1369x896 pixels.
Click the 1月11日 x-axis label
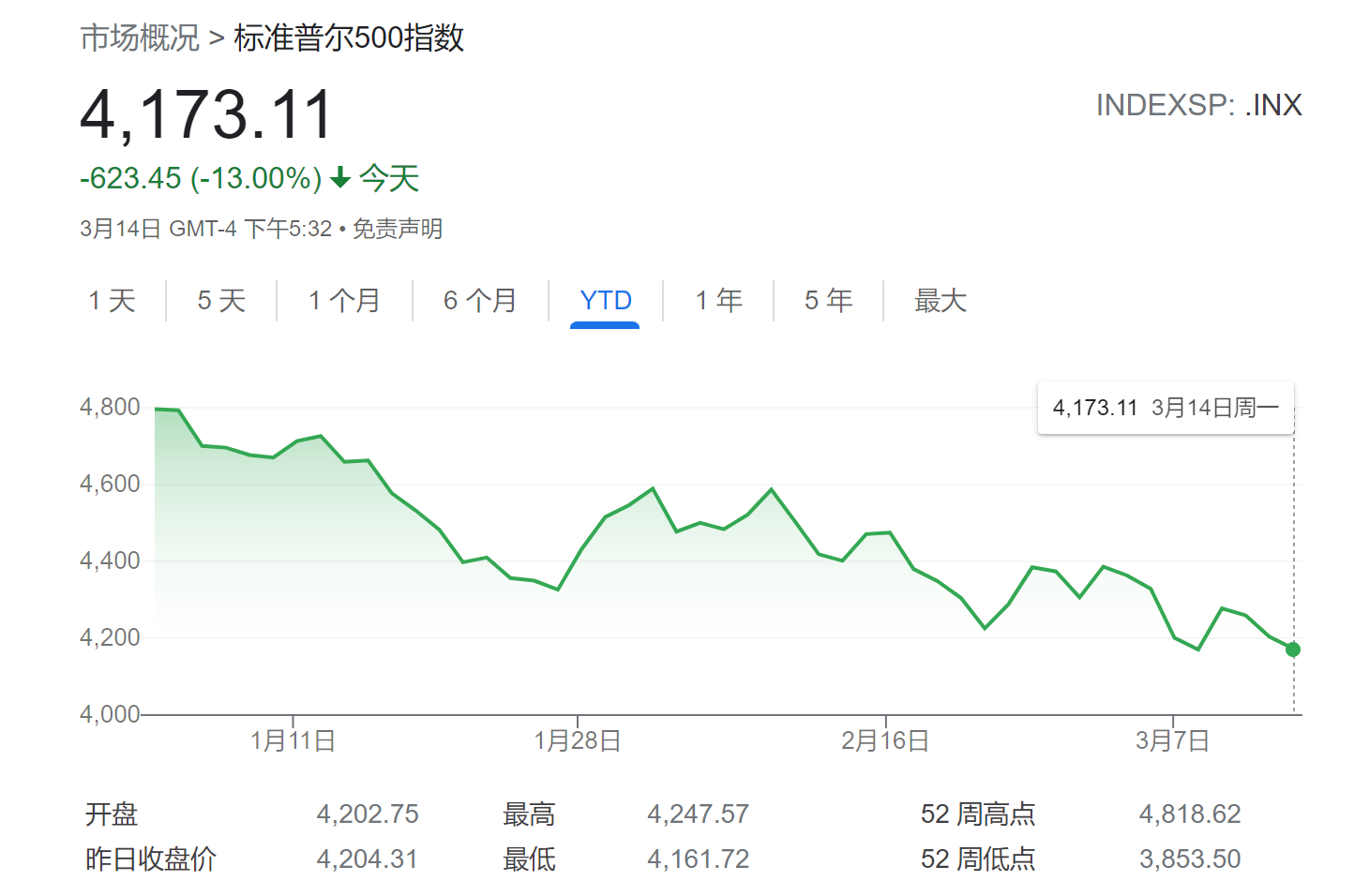pyautogui.click(x=293, y=741)
